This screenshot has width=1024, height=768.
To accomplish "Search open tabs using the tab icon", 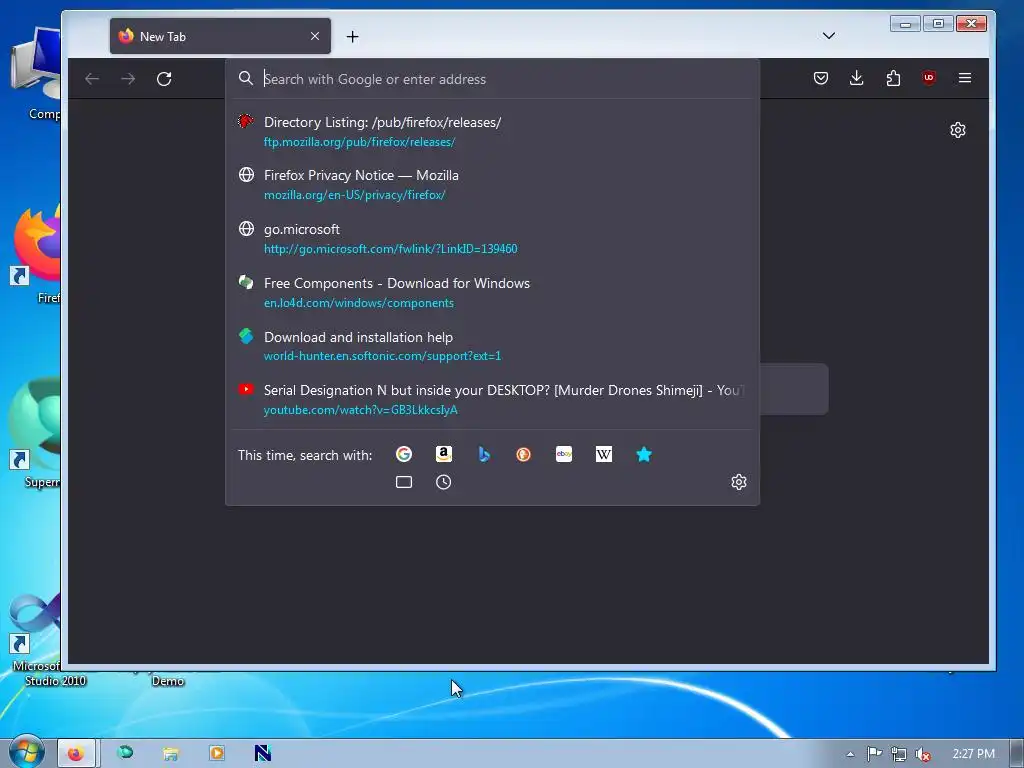I will click(x=404, y=482).
